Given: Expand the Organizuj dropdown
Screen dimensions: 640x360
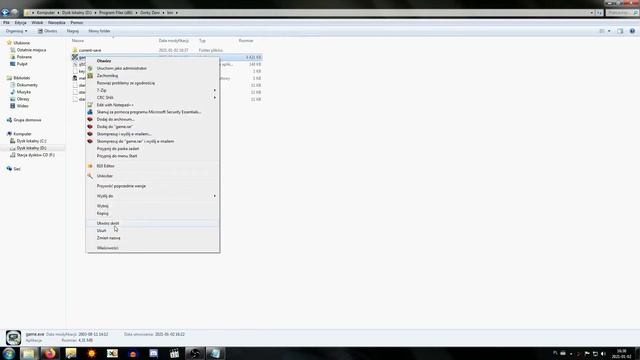Looking at the screenshot, I should click(x=16, y=31).
